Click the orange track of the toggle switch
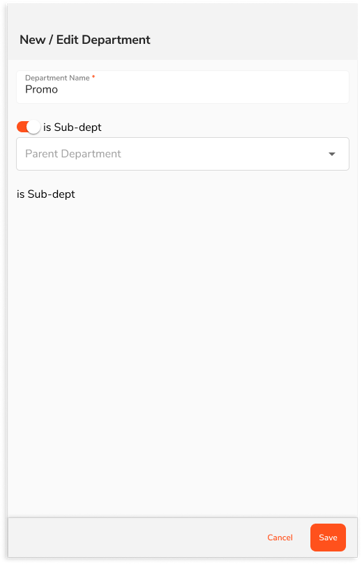Viewport: 362px width, 564px height. (x=22, y=127)
